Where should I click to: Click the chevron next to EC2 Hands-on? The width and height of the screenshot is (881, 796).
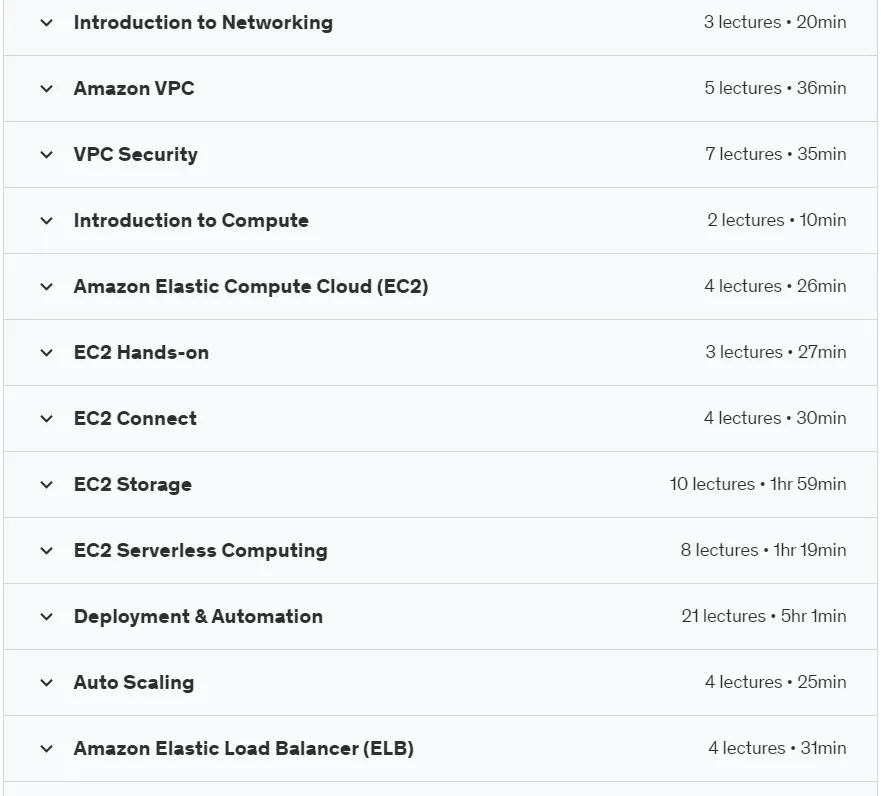(x=47, y=353)
